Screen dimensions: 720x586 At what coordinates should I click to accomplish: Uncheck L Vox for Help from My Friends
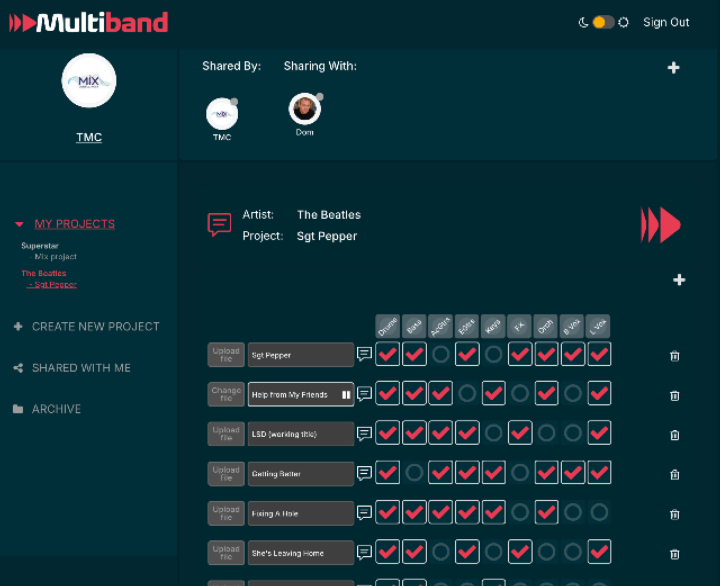599,394
